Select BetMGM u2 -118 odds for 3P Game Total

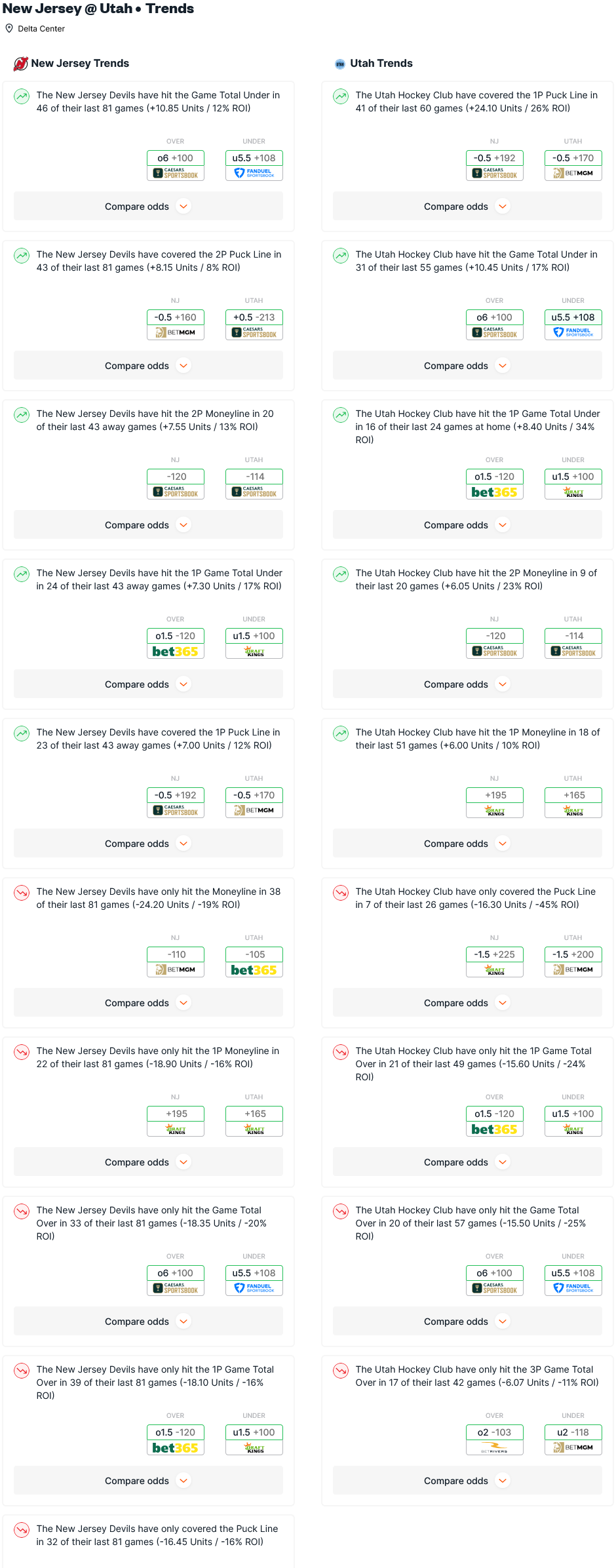573,1440
